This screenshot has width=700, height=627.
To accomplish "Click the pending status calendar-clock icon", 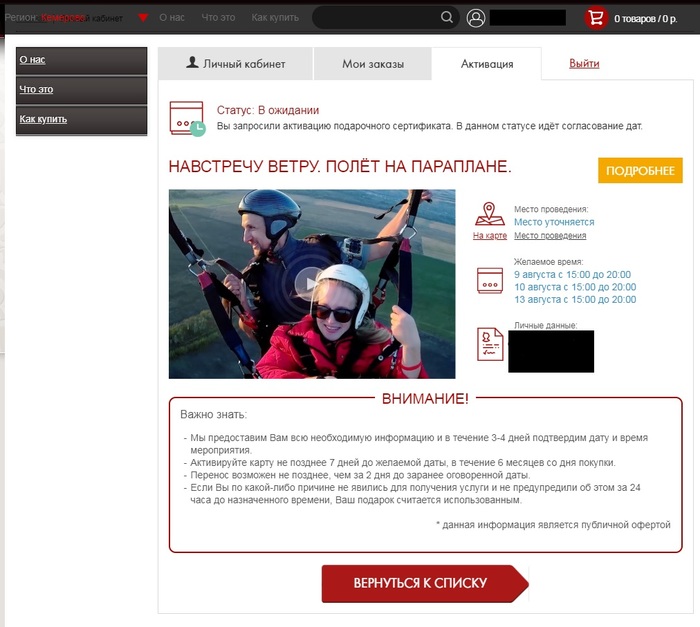I will [187, 118].
